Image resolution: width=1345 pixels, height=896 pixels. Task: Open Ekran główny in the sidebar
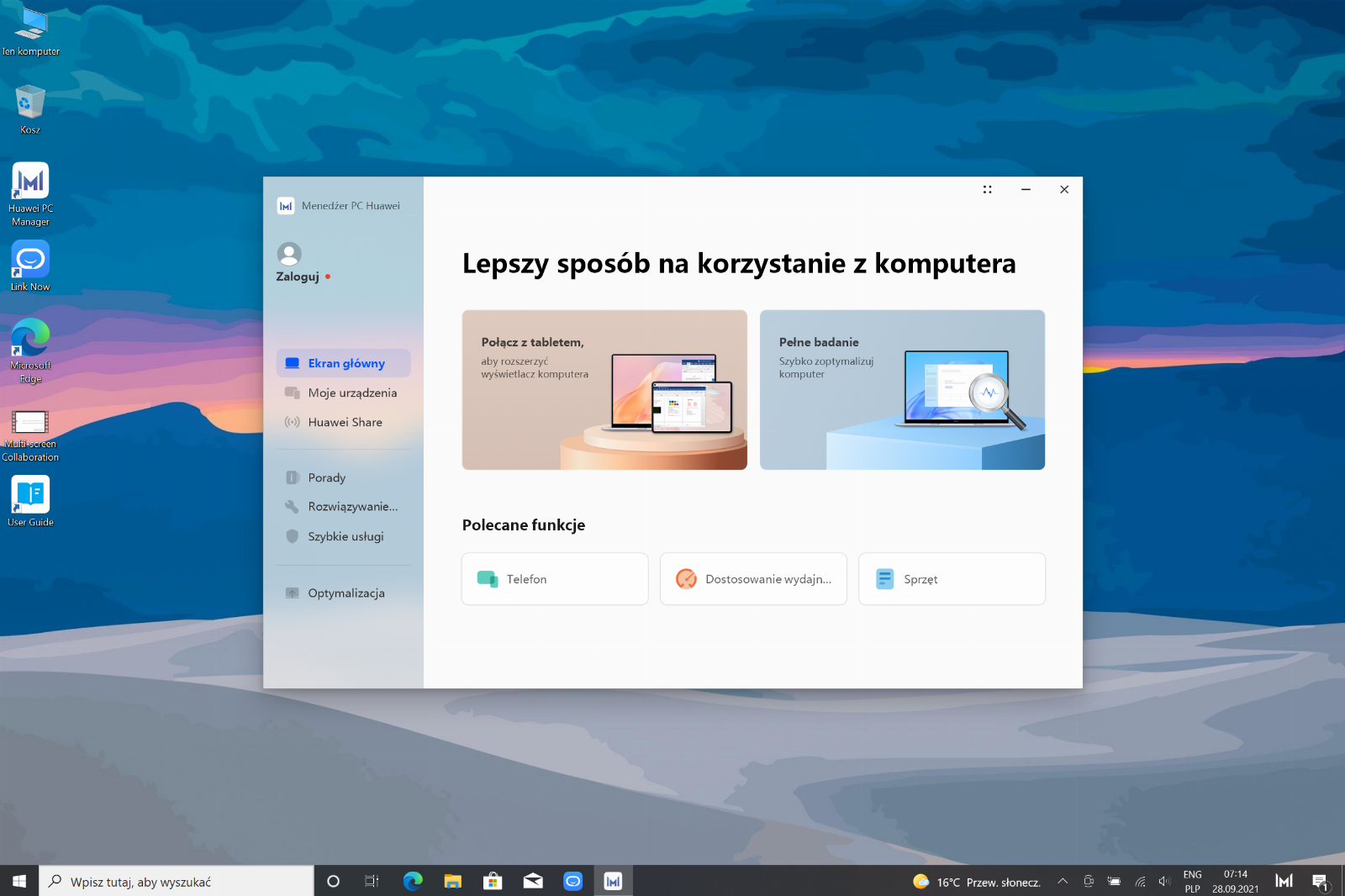click(x=343, y=363)
